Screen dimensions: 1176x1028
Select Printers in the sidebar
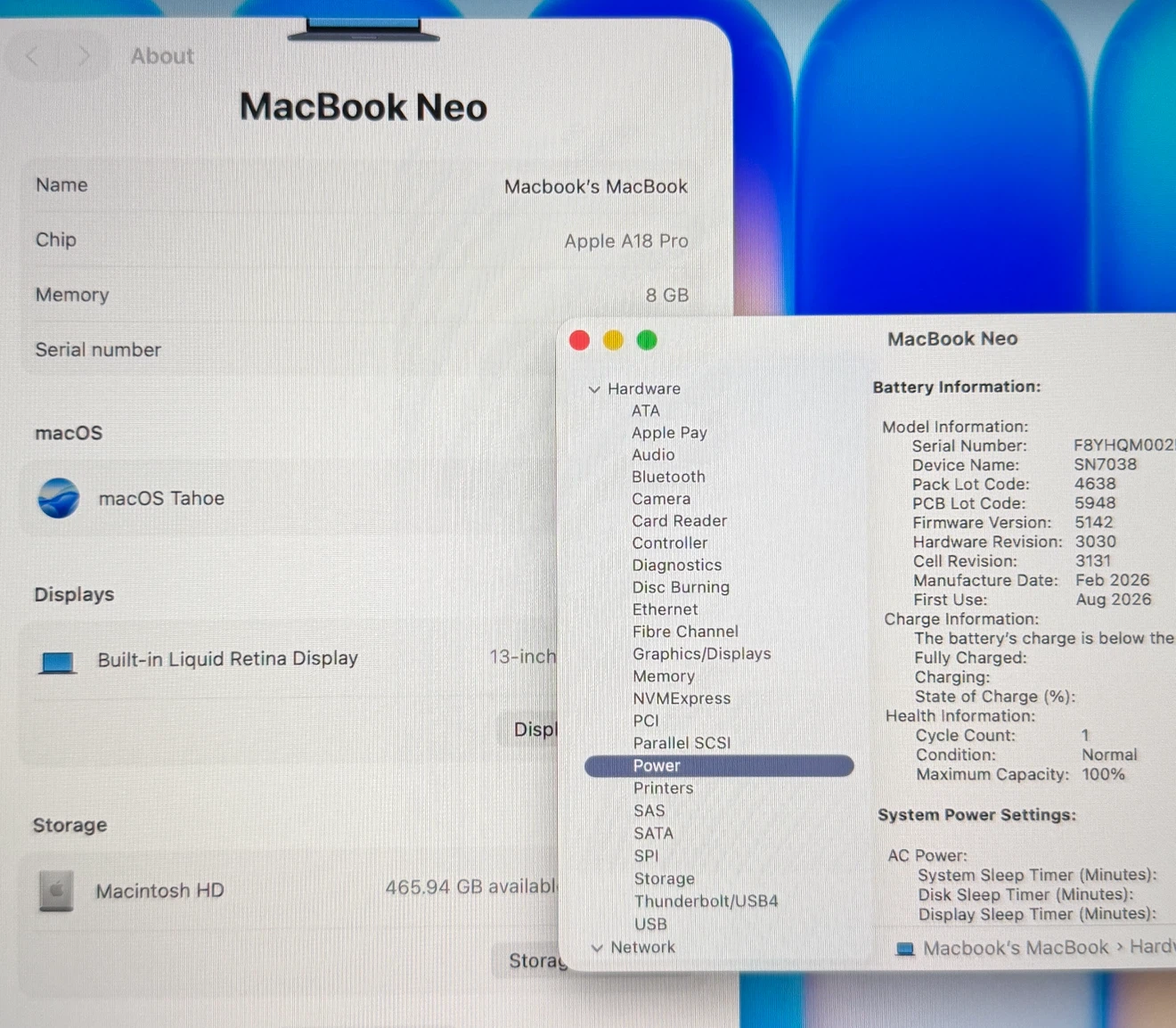coord(663,788)
